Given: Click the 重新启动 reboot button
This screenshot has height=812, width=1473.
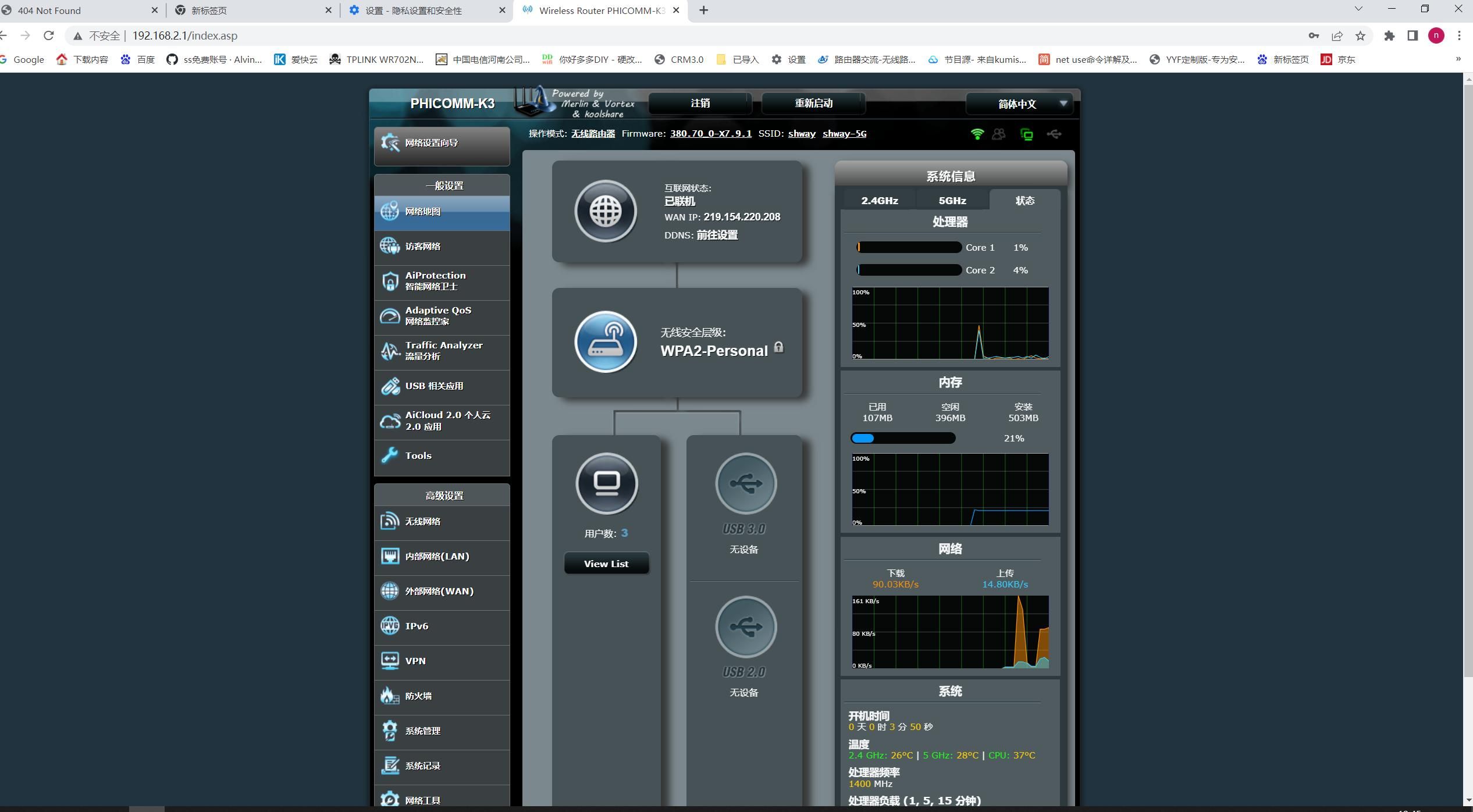Looking at the screenshot, I should 813,104.
